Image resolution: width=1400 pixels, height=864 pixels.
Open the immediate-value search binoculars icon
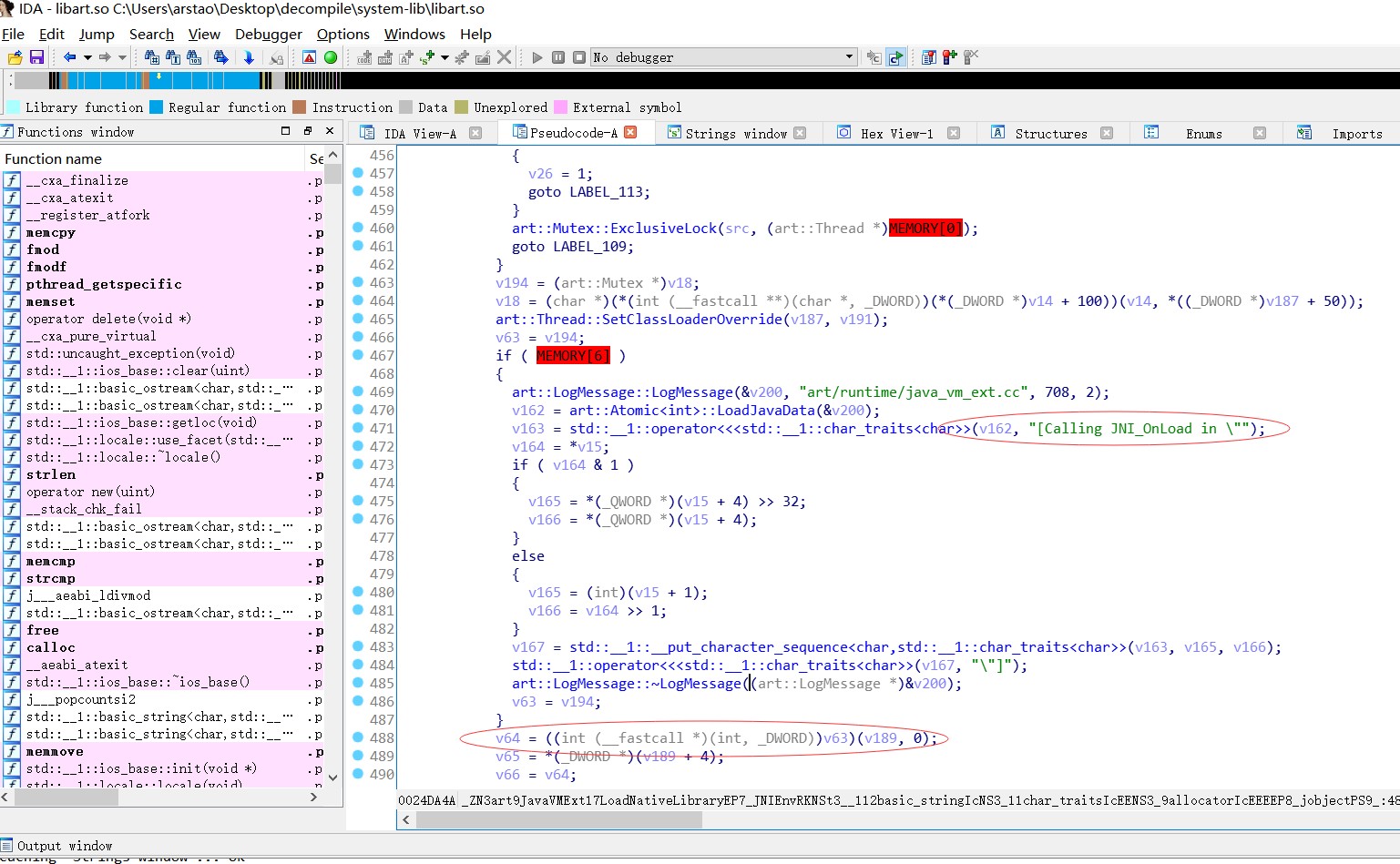tap(151, 57)
